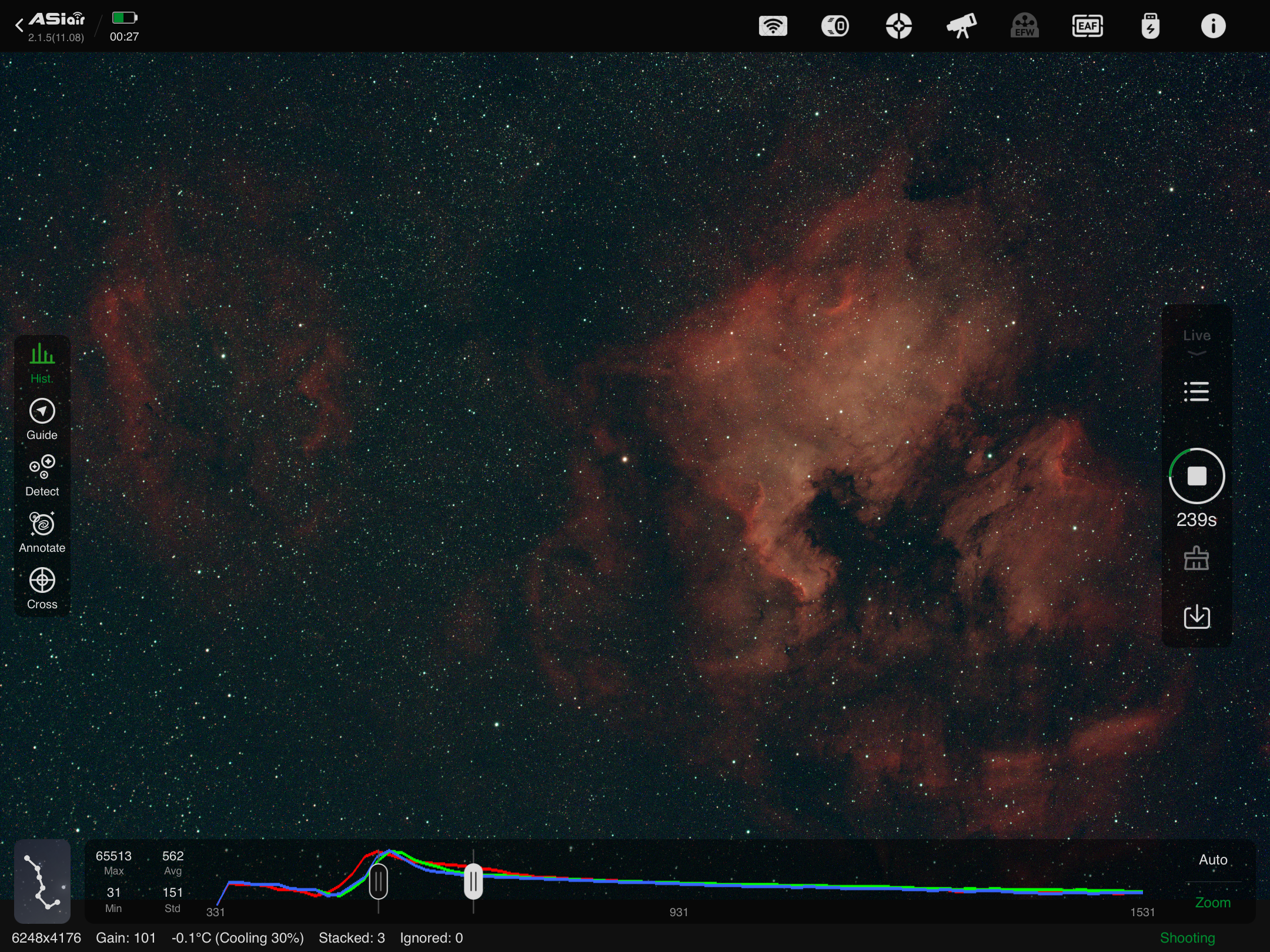Viewport: 1270px width, 952px height.
Task: Go back using the arrow beside the ASIAIR logo
Action: (19, 25)
